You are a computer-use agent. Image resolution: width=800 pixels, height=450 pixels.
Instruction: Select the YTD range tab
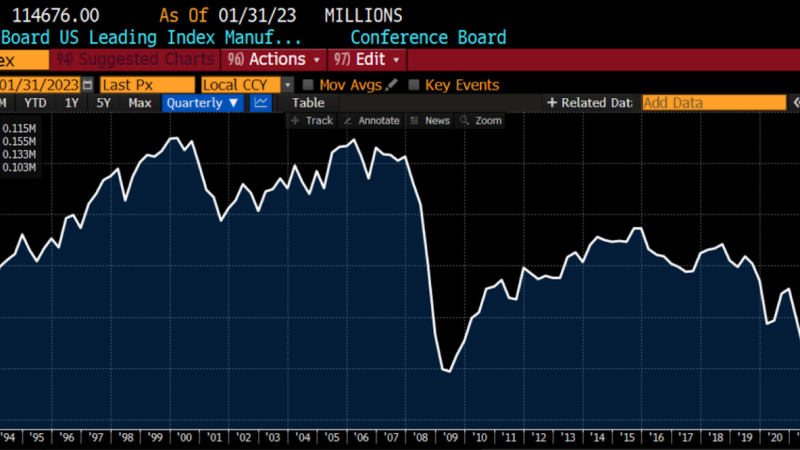coord(35,103)
